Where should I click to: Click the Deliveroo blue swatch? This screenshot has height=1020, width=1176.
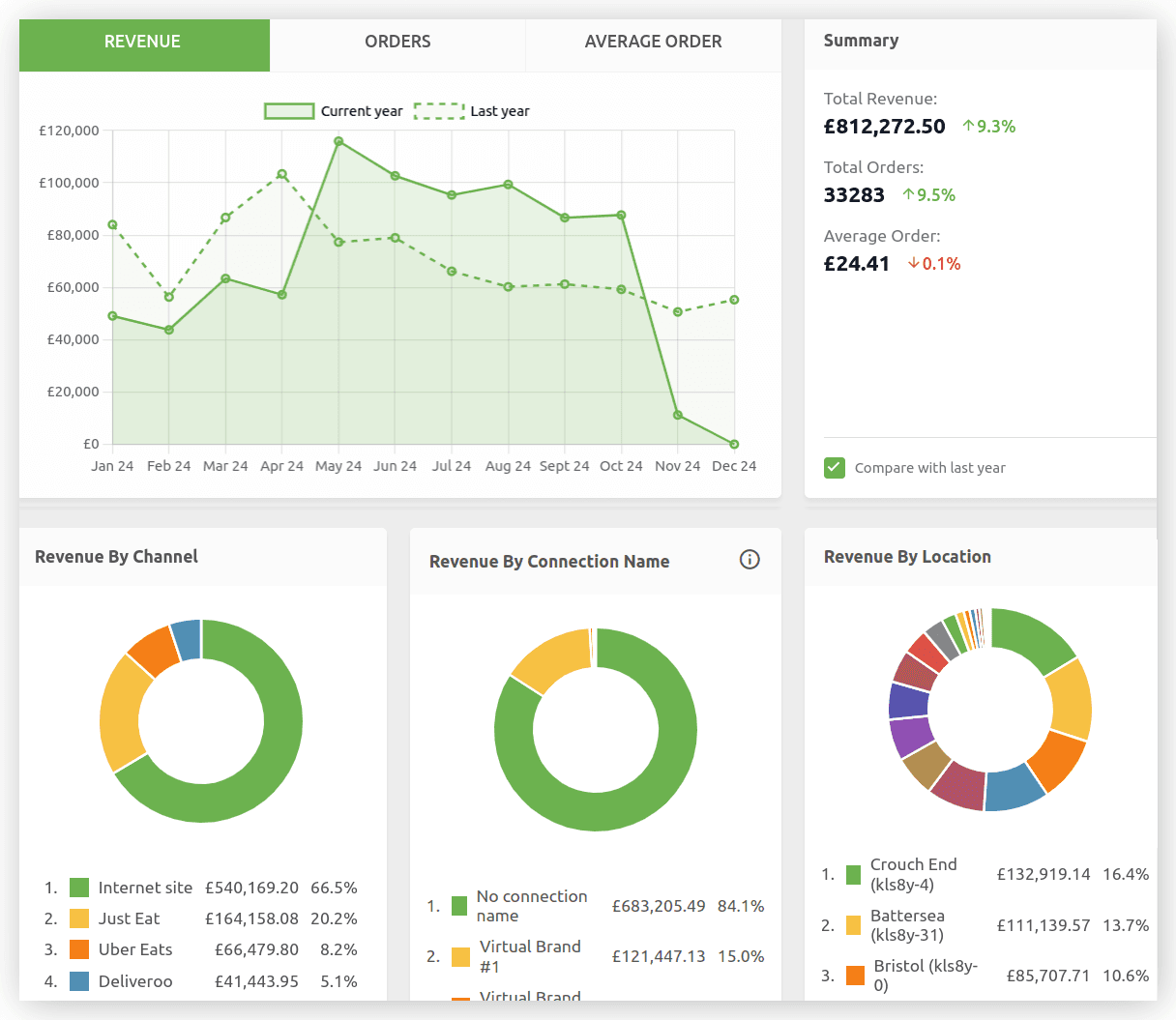pos(79,981)
